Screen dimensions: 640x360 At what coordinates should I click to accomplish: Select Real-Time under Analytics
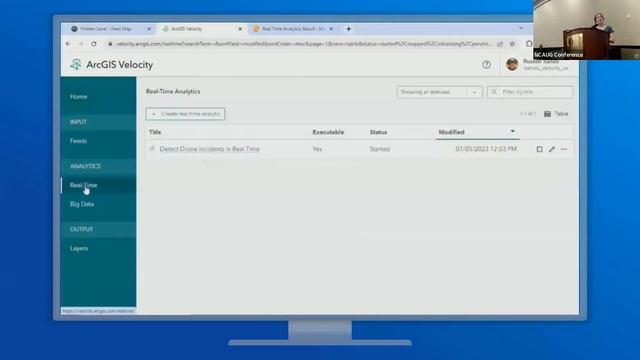tap(83, 185)
